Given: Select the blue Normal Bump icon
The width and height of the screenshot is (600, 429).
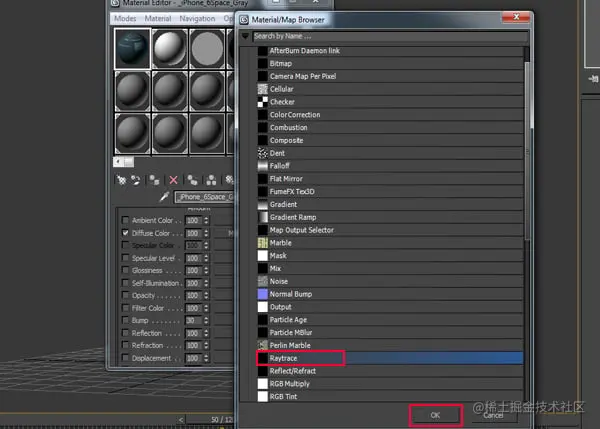Looking at the screenshot, I should point(262,294).
